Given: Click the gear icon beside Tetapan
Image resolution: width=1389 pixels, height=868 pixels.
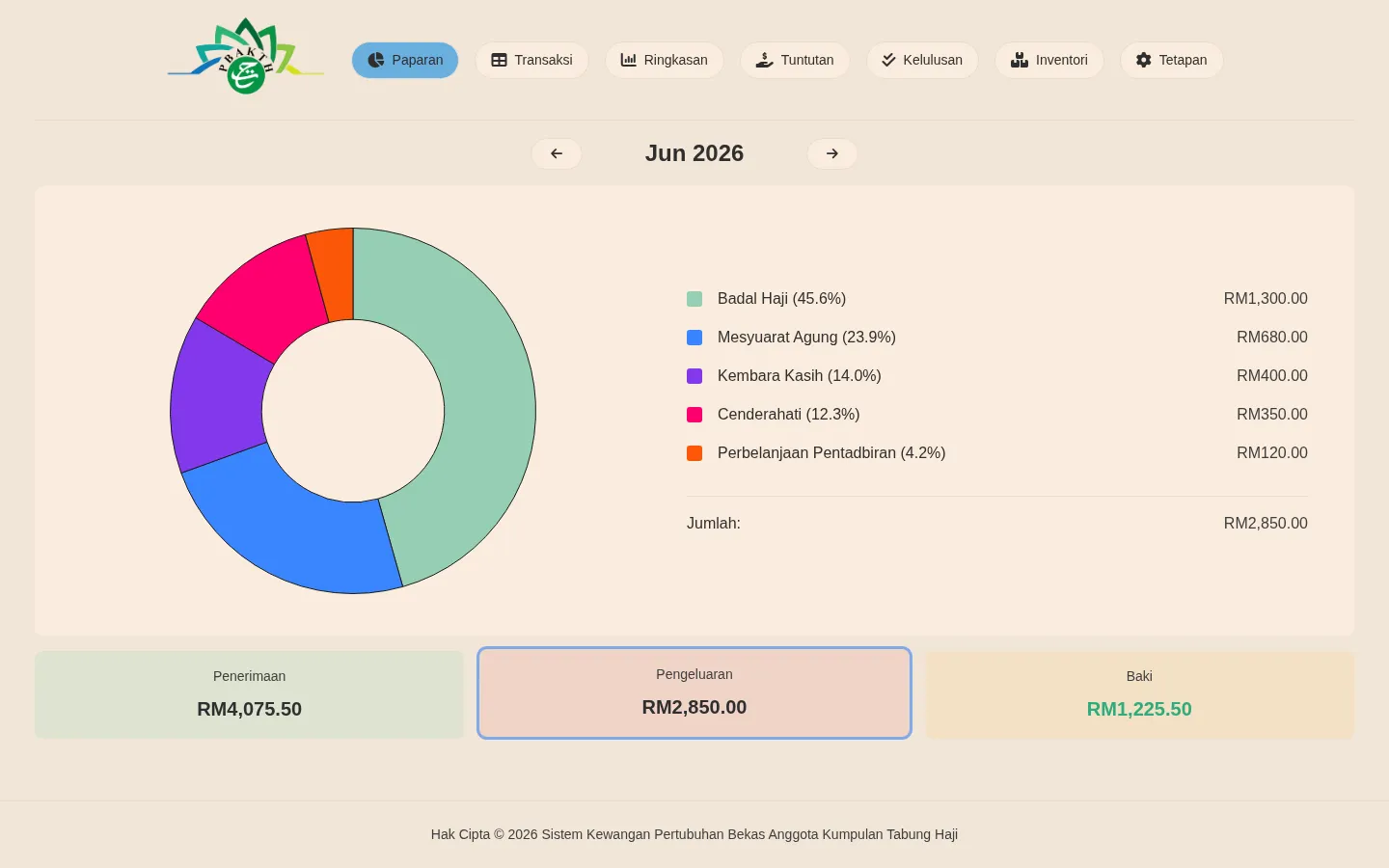Looking at the screenshot, I should (1143, 60).
